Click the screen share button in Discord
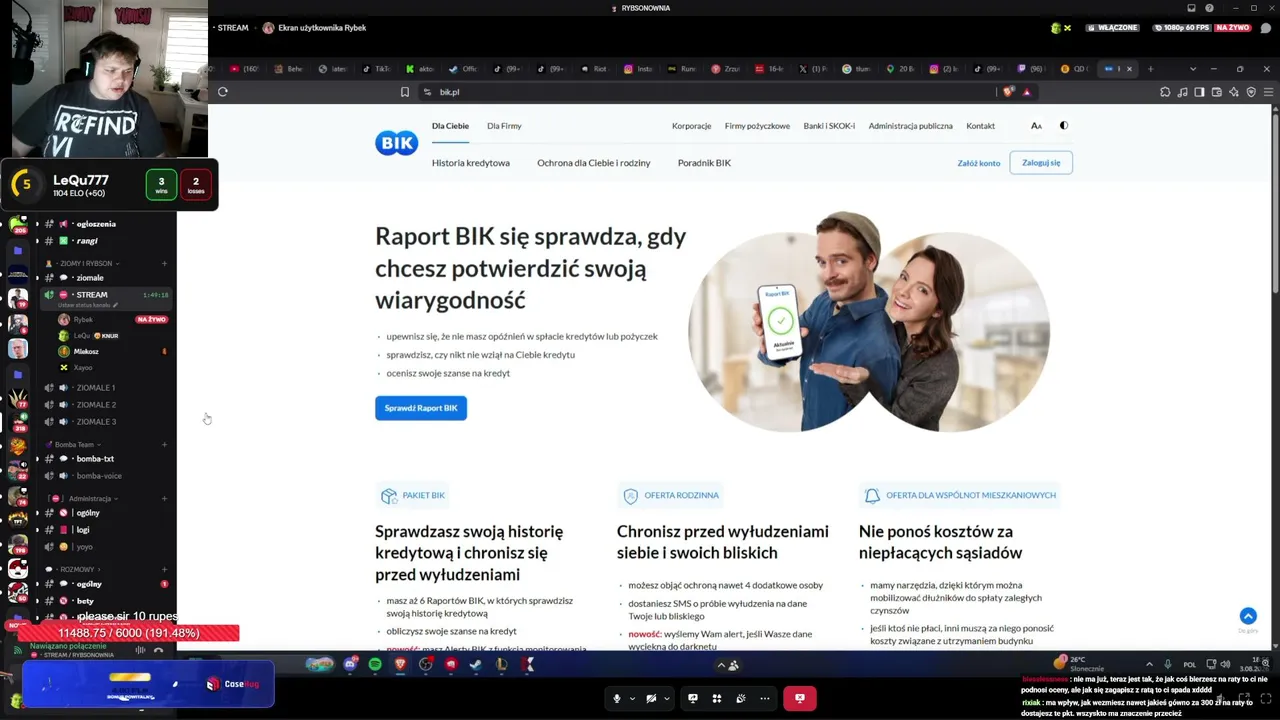The image size is (1280, 720). [x=693, y=698]
